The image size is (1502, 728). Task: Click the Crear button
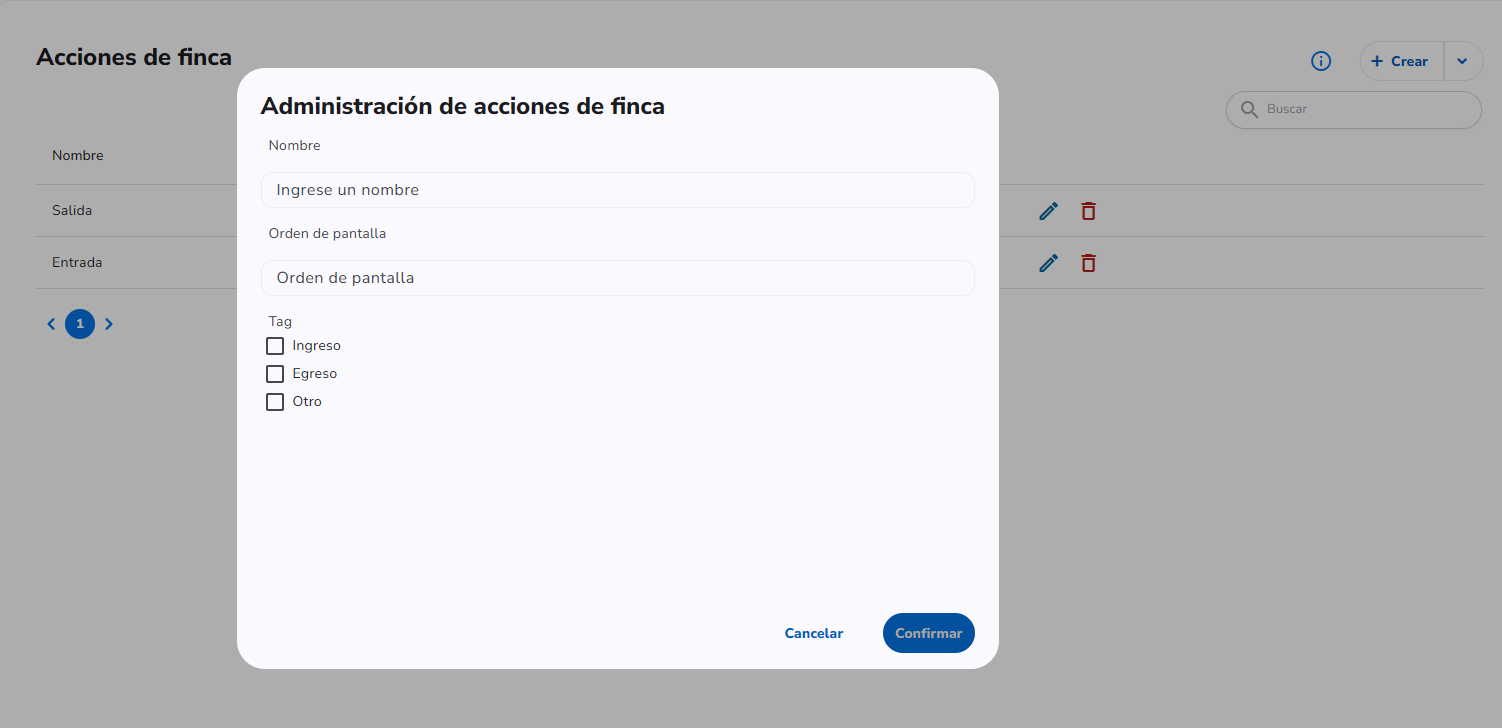[x=1402, y=62]
